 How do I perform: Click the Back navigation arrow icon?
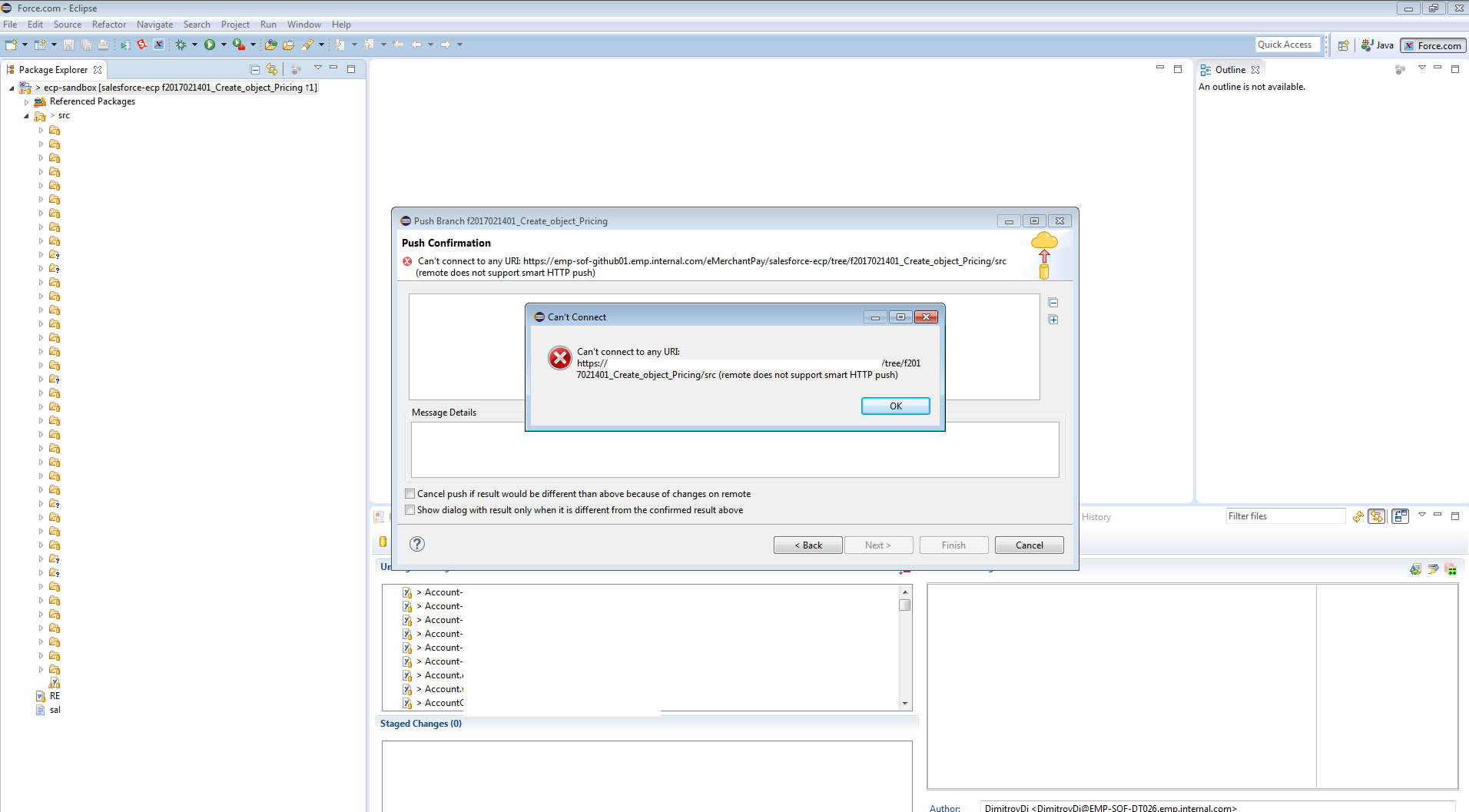coord(416,45)
